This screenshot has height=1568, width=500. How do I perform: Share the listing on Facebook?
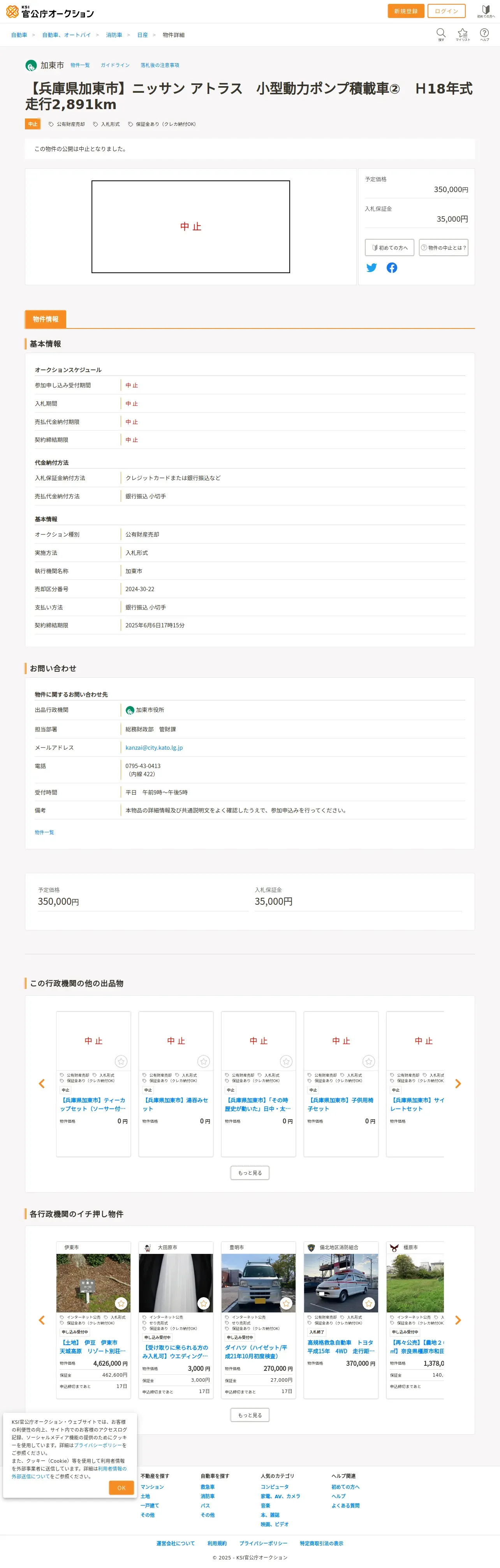point(392,268)
